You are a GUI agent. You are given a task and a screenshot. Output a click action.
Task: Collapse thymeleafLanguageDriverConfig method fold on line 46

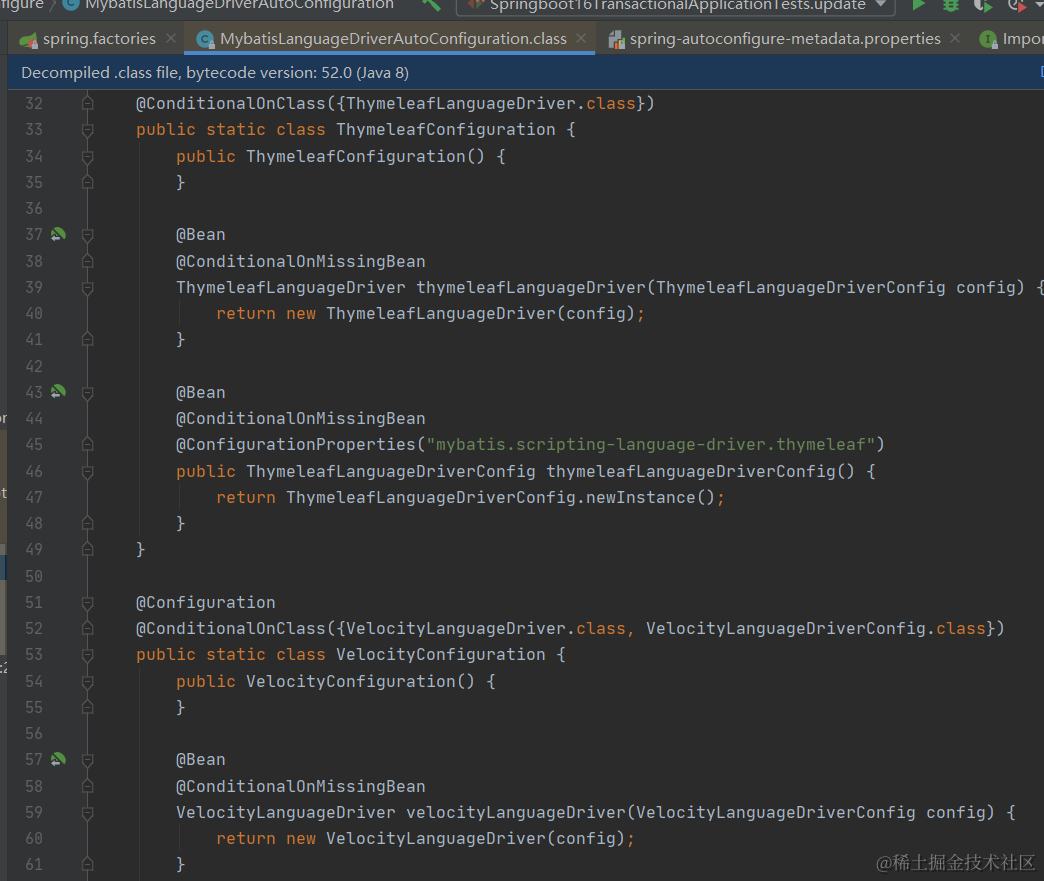(x=87, y=471)
